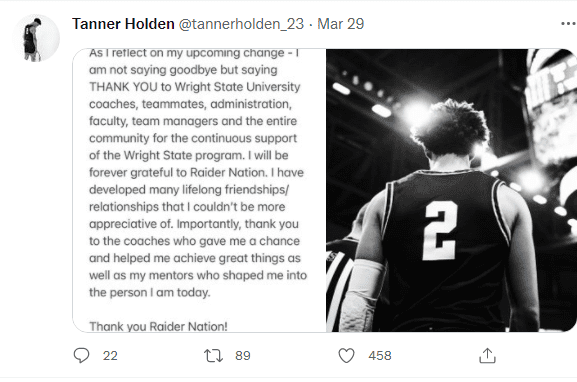
Task: Click the reply speech bubble icon
Action: click(x=81, y=356)
